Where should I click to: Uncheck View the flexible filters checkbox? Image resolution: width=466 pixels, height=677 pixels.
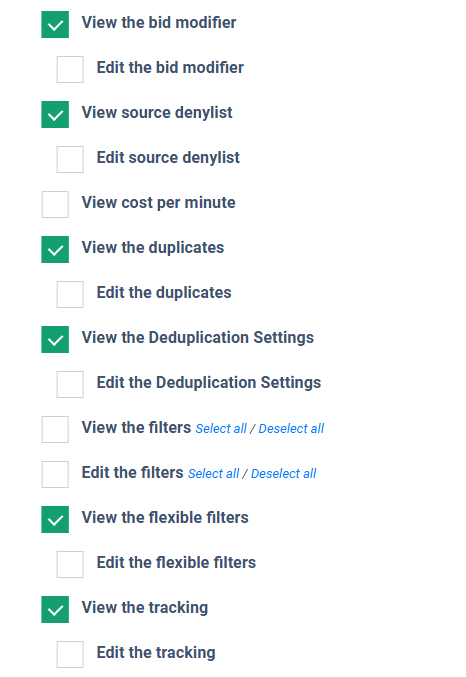pyautogui.click(x=55, y=519)
